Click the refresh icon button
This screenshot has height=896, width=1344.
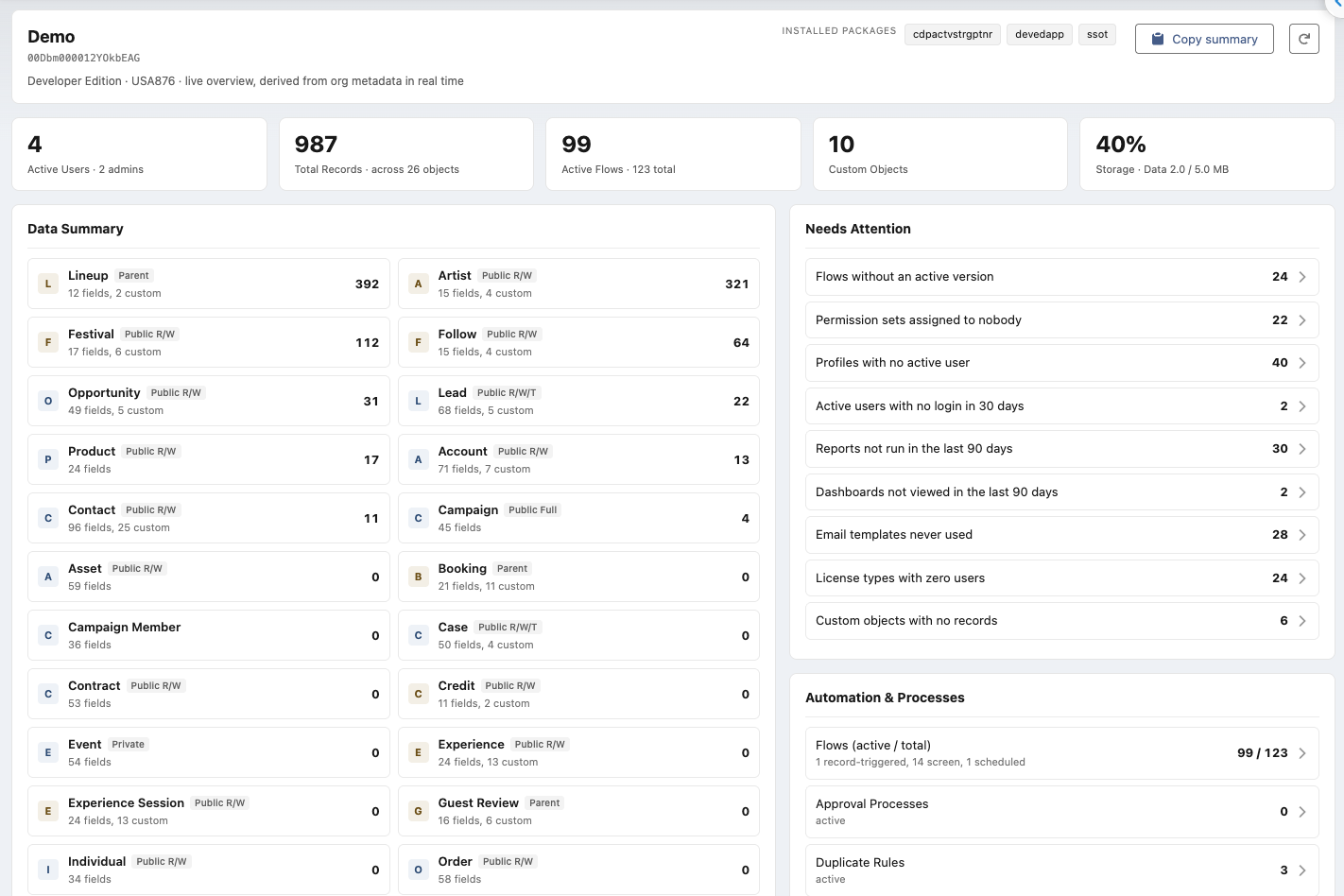(x=1304, y=39)
